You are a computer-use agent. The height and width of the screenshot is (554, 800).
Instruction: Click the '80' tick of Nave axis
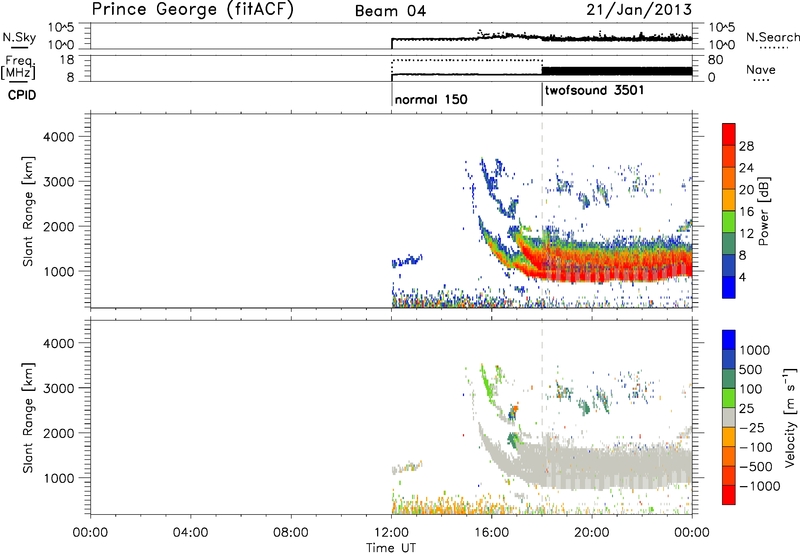[x=715, y=60]
